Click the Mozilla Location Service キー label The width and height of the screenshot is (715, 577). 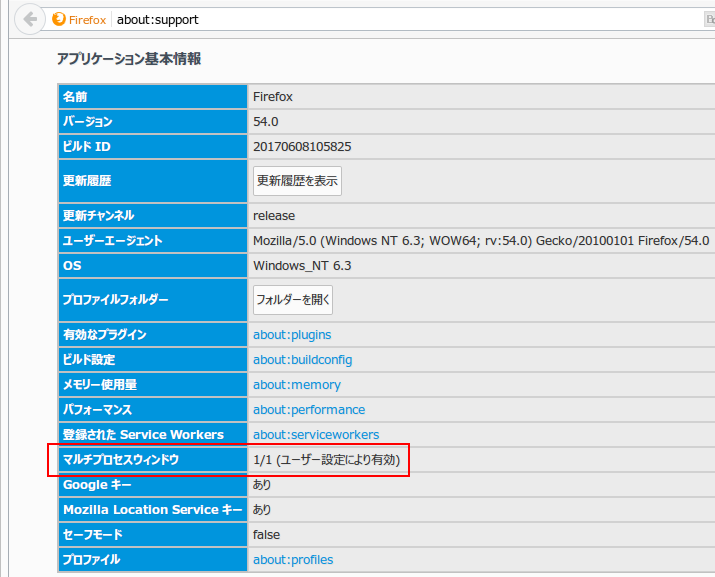click(x=152, y=509)
